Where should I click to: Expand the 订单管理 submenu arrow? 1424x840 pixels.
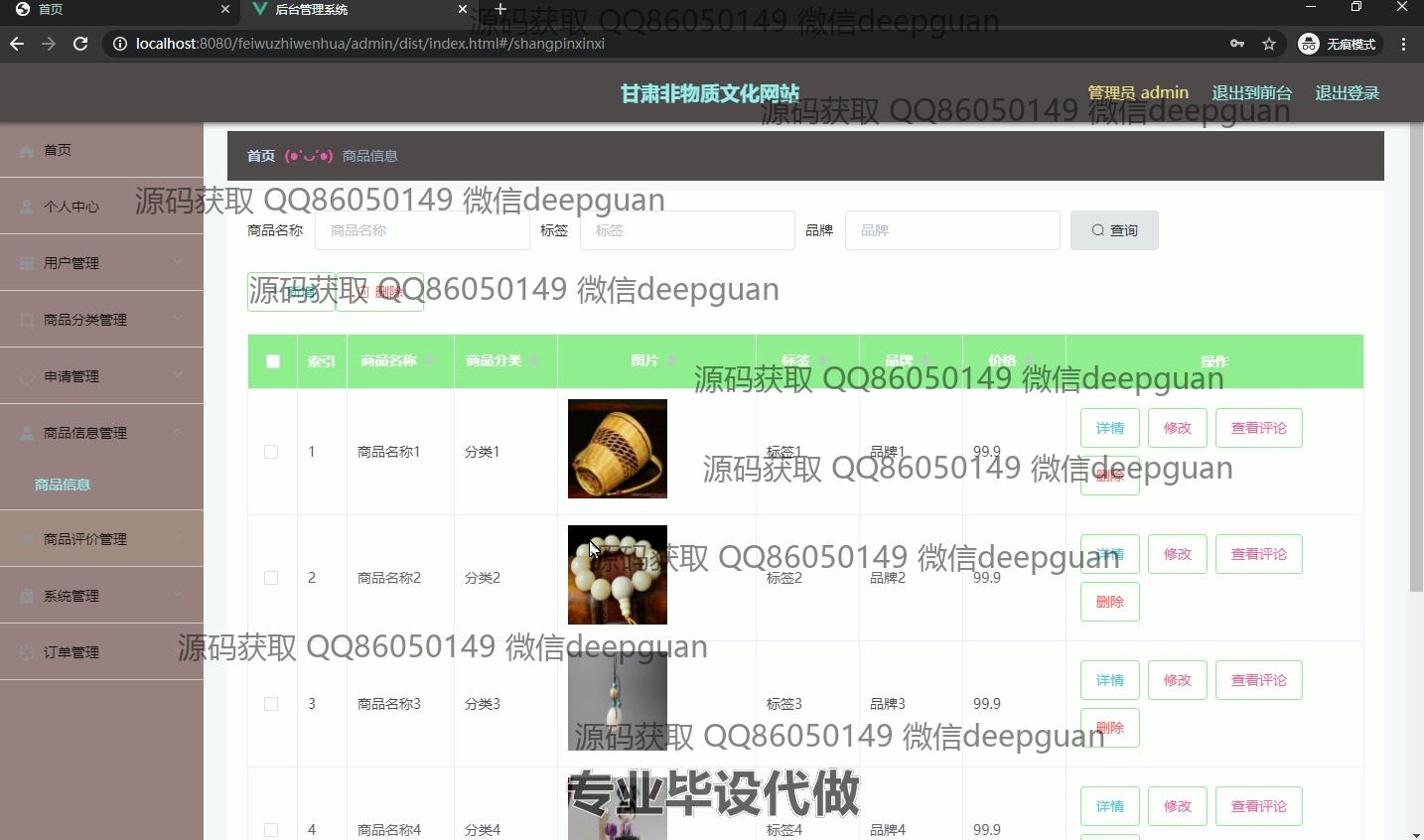pos(177,651)
